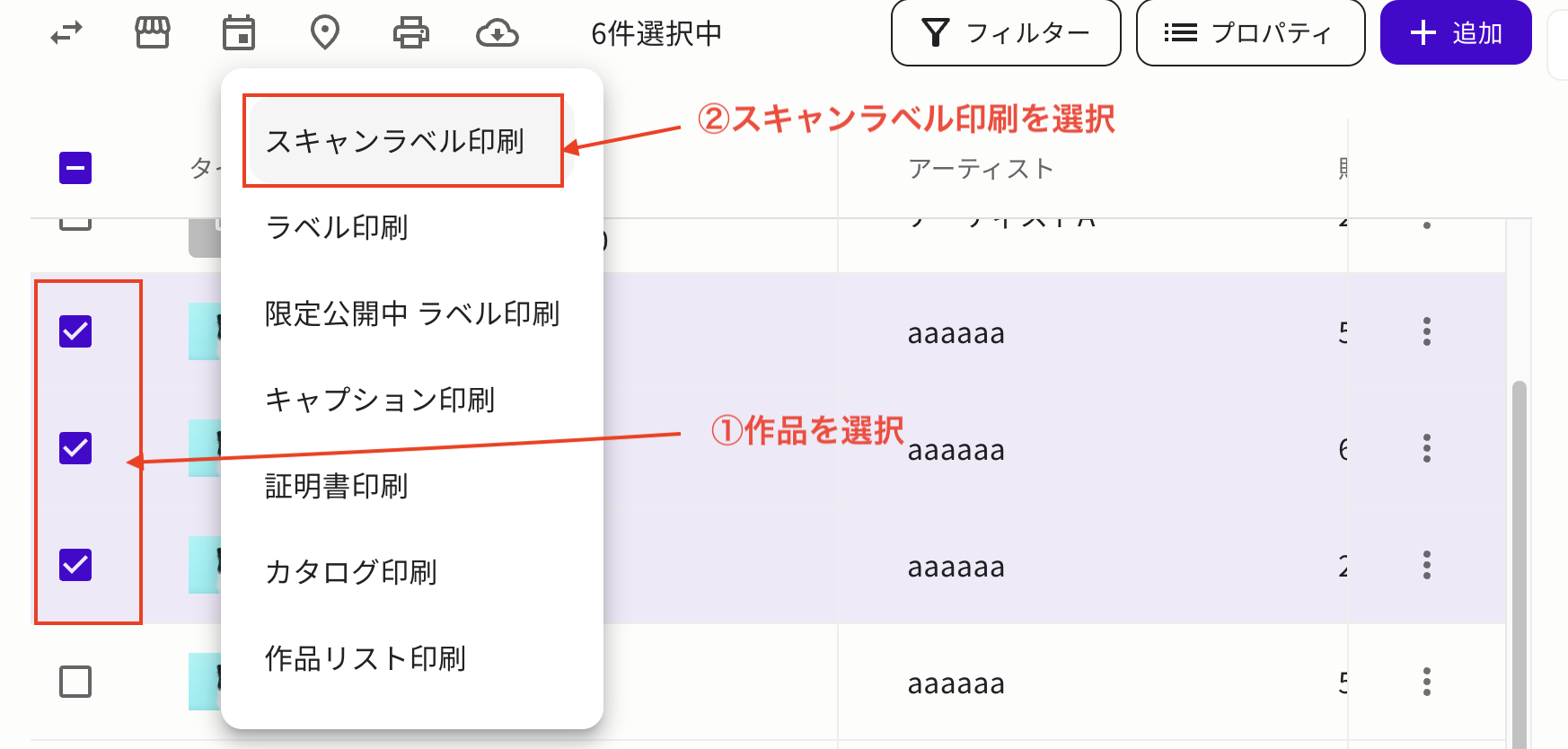Choose 限定公開中 ラベル印刷 menu item
The width and height of the screenshot is (1568, 749).
pos(411,313)
